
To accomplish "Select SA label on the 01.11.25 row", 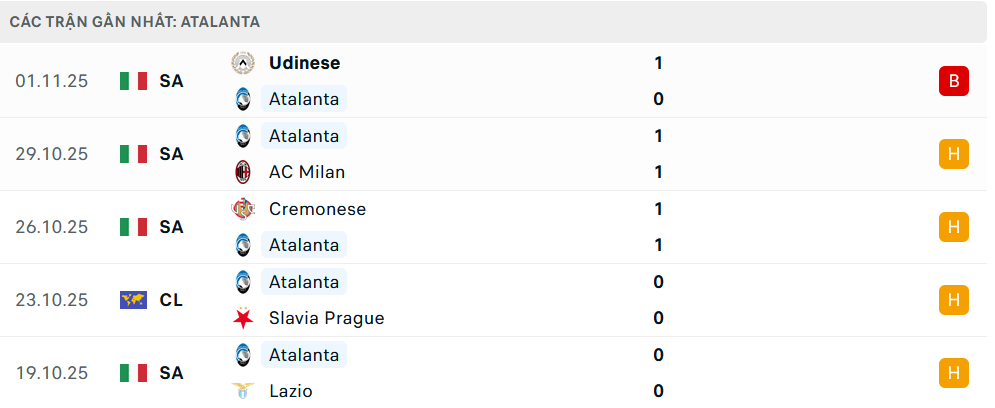I will (171, 81).
